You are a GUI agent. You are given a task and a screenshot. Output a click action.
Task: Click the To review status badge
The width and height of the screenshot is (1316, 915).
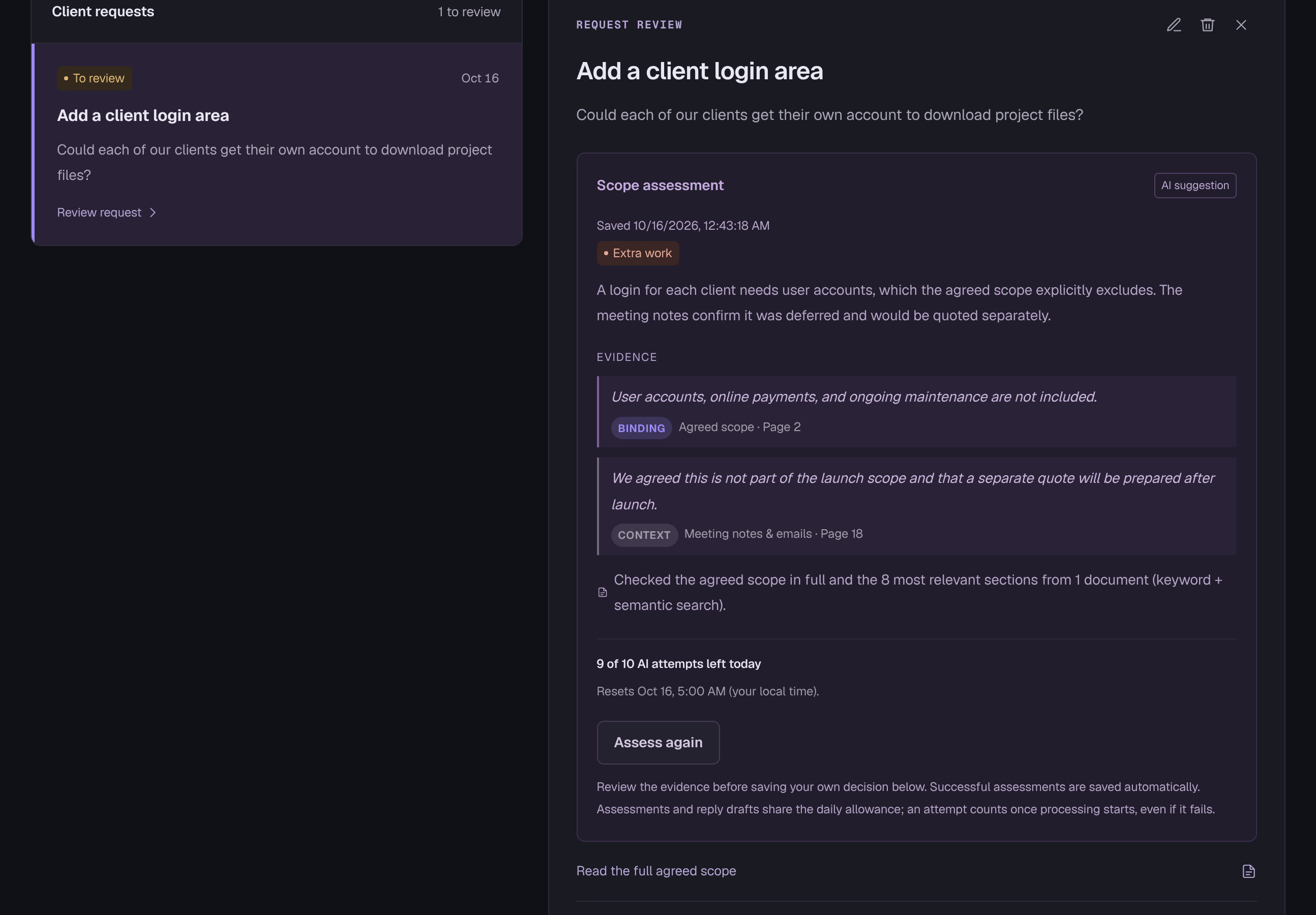coord(95,78)
